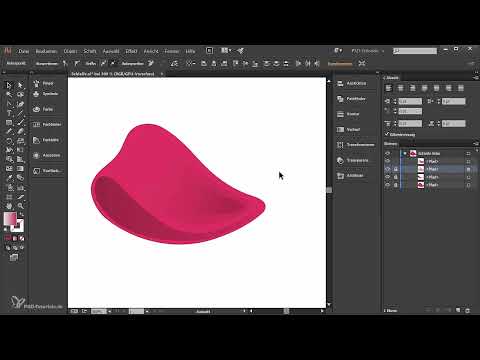Image resolution: width=480 pixels, height=360 pixels.
Task: Set fill to None in the toolbar
Action: click(x=22, y=238)
